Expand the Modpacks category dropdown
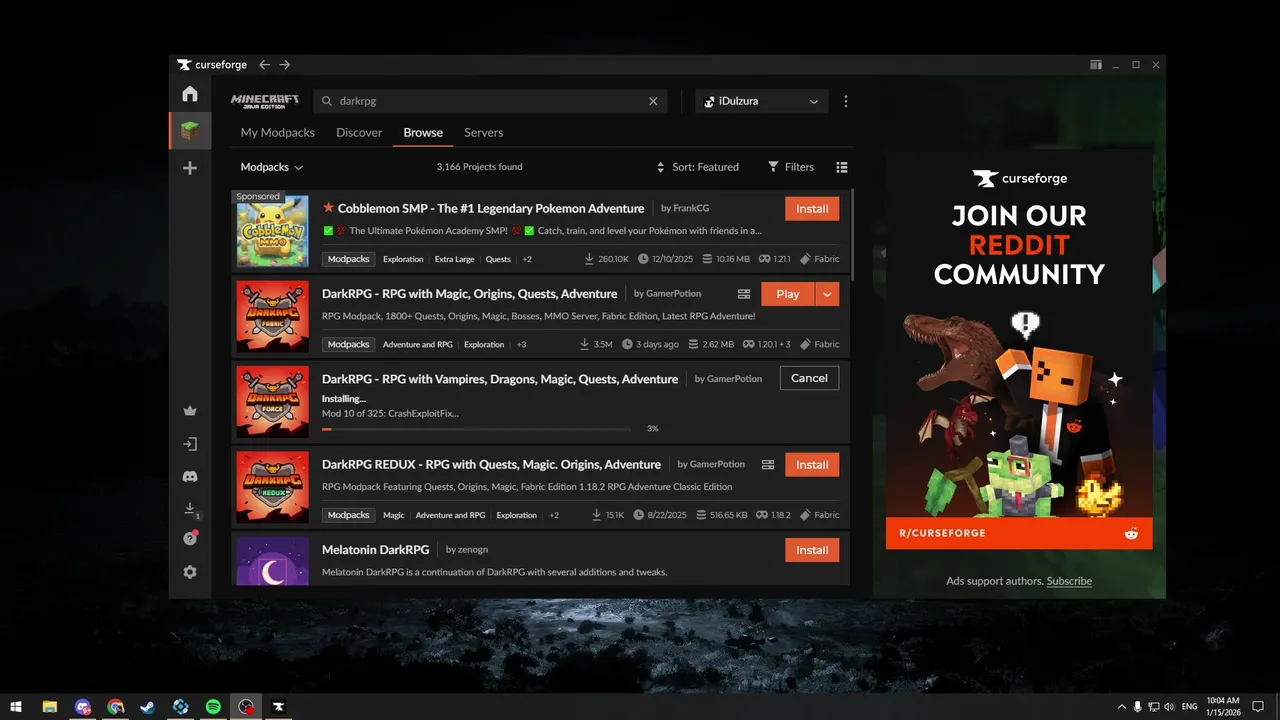The height and width of the screenshot is (720, 1280). pos(272,167)
